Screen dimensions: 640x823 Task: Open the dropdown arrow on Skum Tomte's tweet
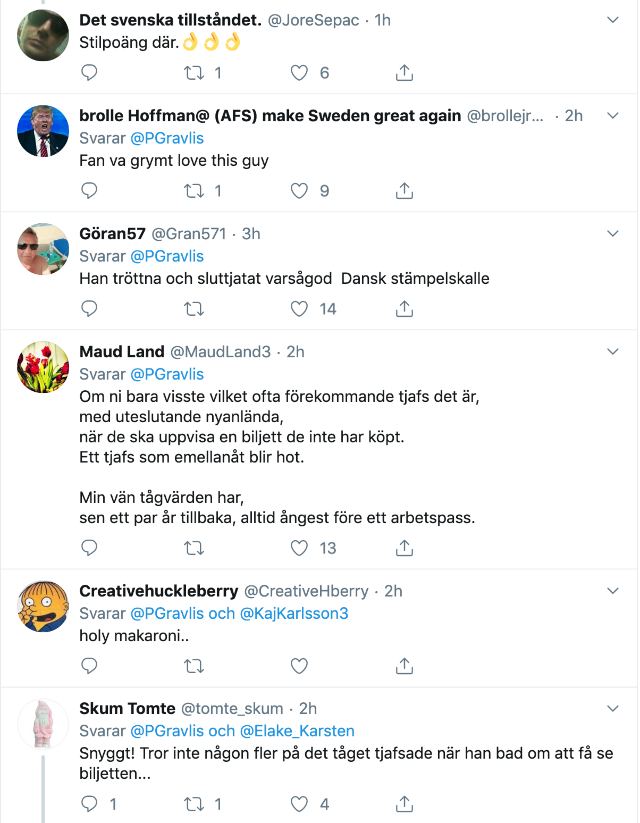tap(613, 708)
